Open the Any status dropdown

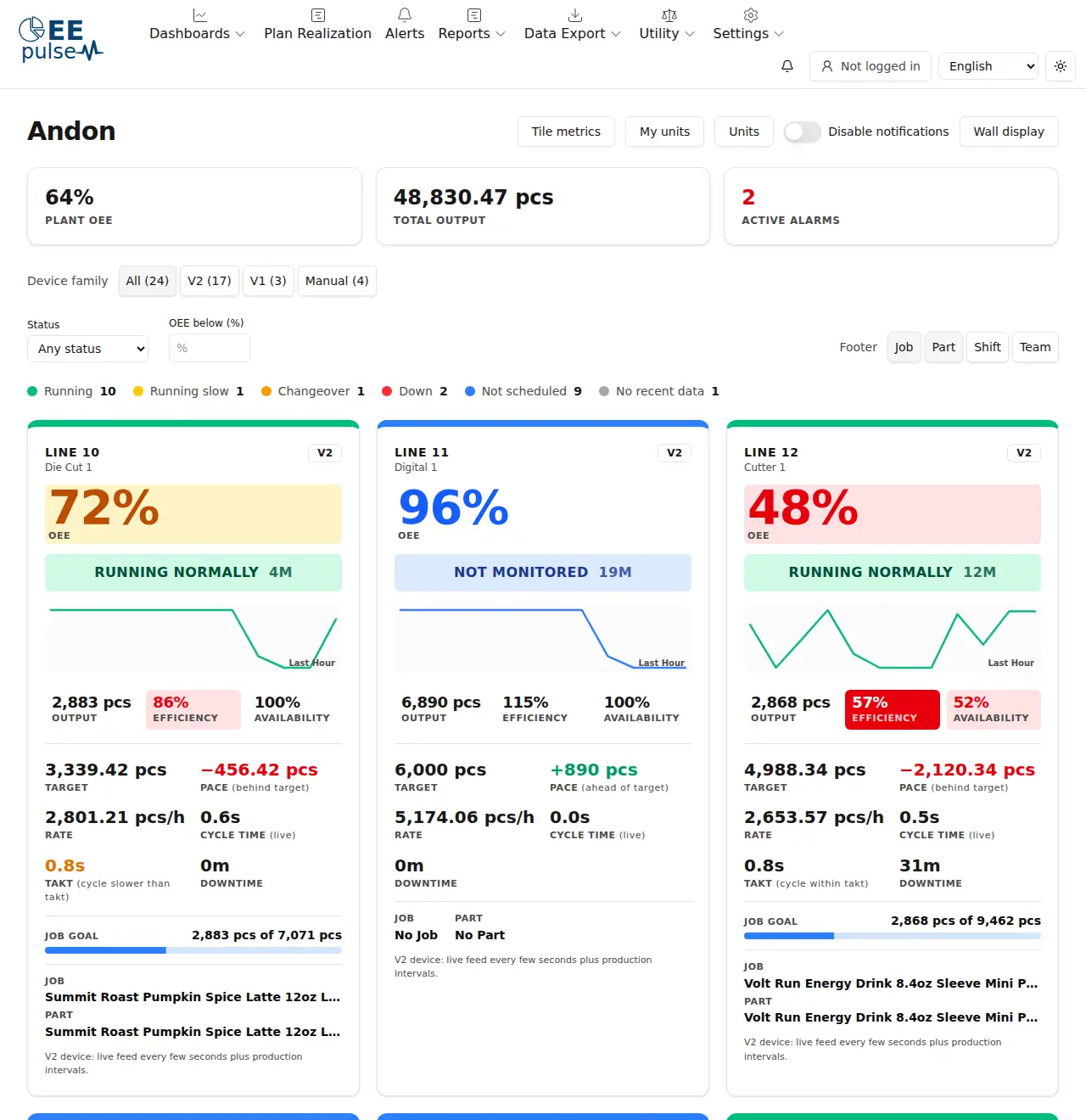coord(88,349)
